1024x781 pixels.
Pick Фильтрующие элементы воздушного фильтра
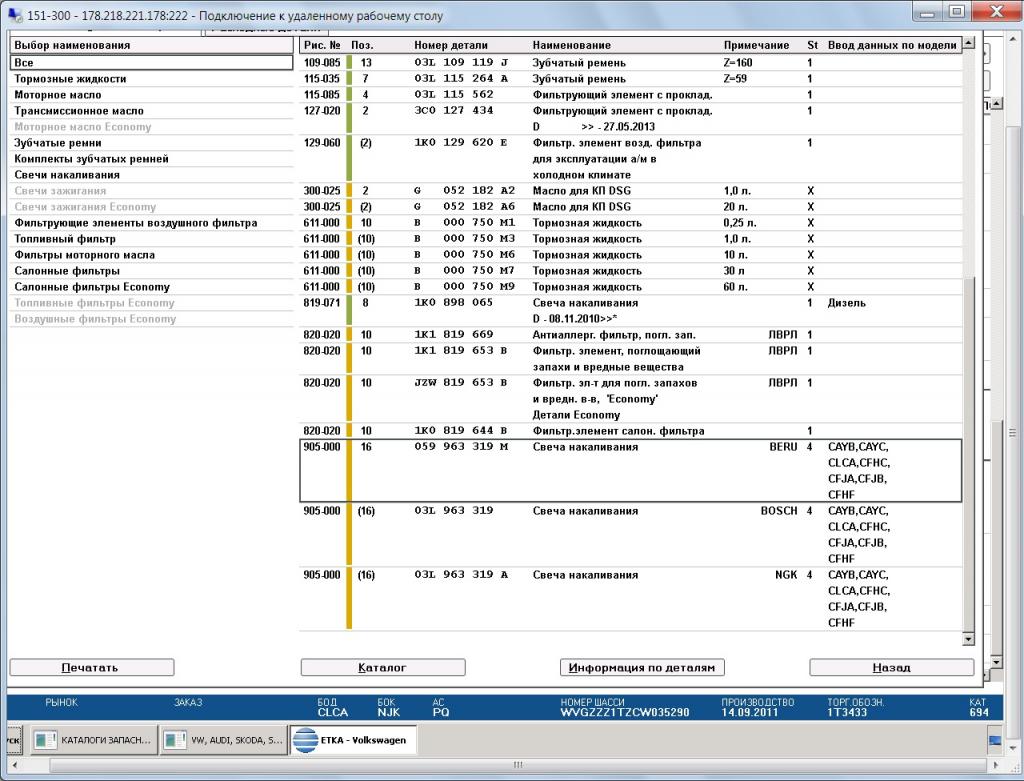point(152,223)
